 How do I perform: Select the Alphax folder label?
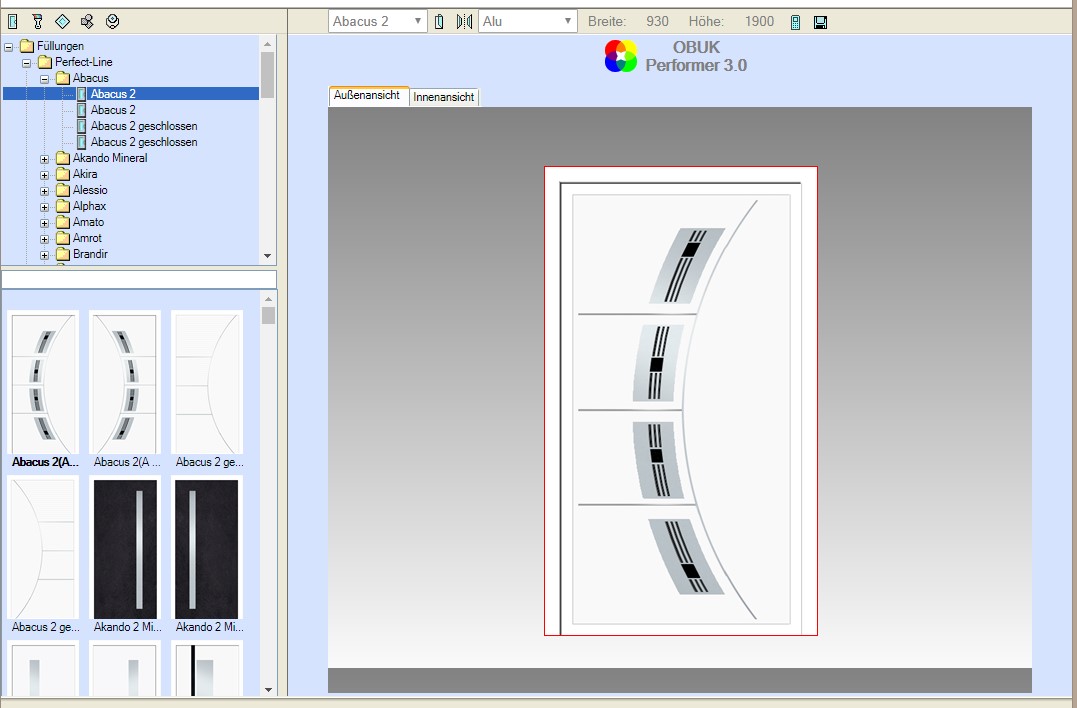coord(89,206)
